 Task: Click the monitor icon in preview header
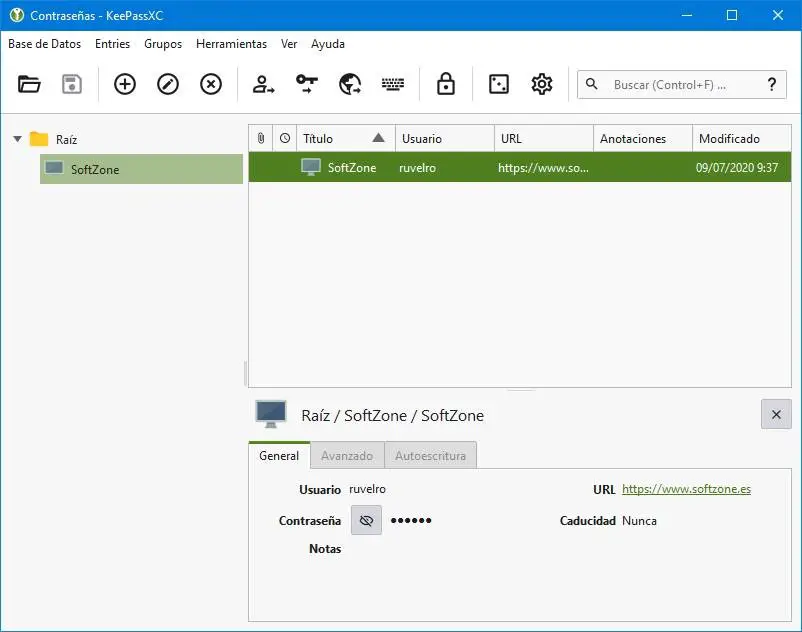coord(271,414)
